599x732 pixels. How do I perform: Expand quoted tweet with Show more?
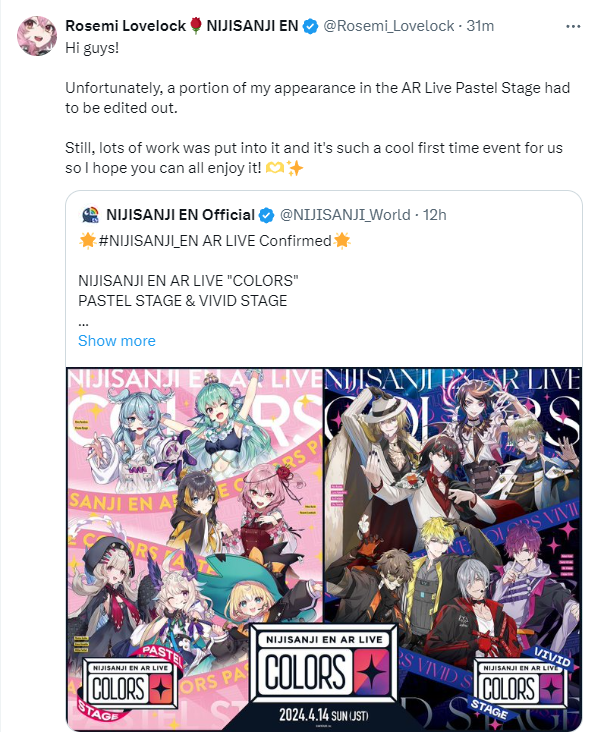117,341
